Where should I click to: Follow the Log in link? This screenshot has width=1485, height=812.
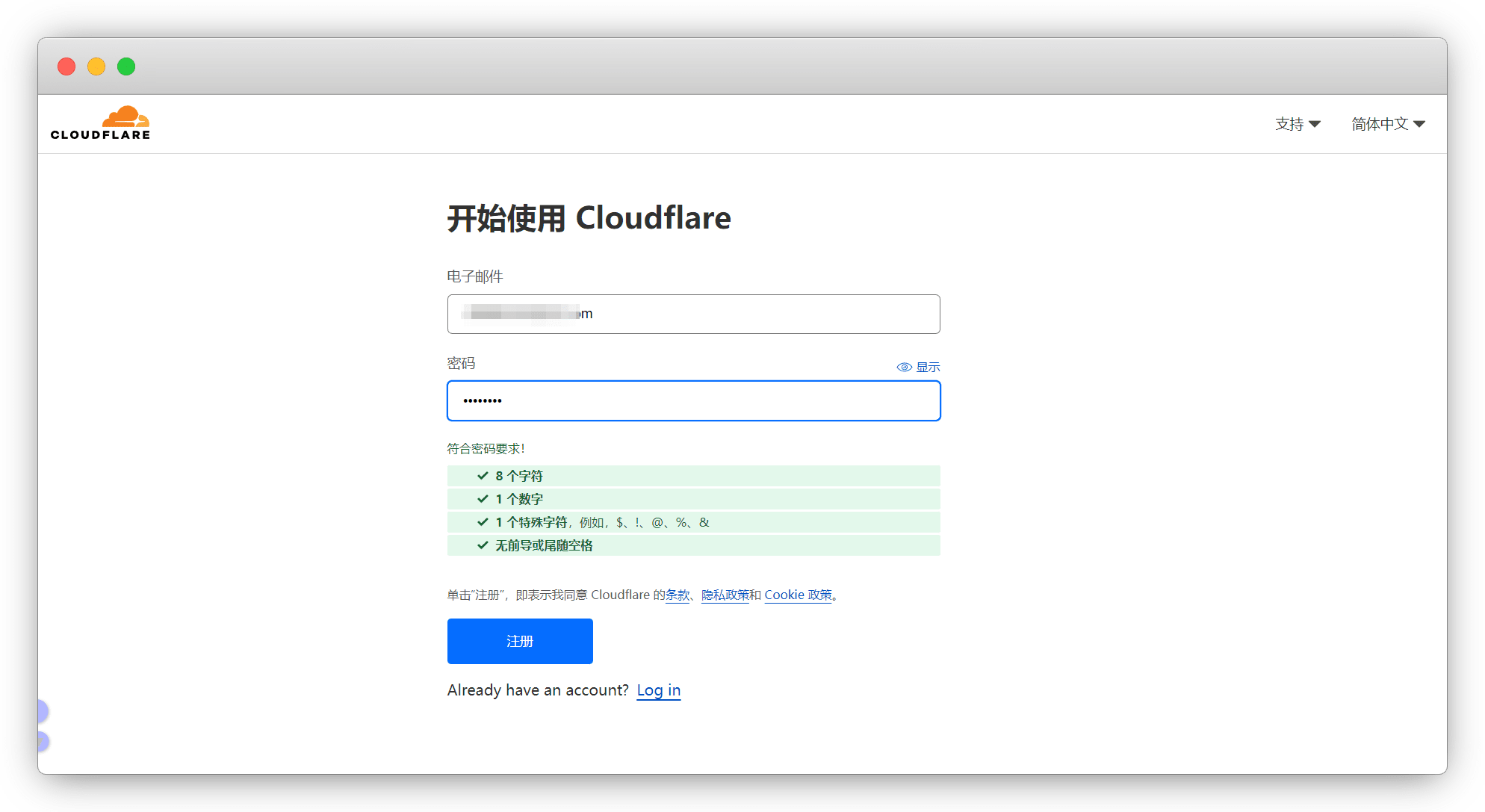[658, 690]
